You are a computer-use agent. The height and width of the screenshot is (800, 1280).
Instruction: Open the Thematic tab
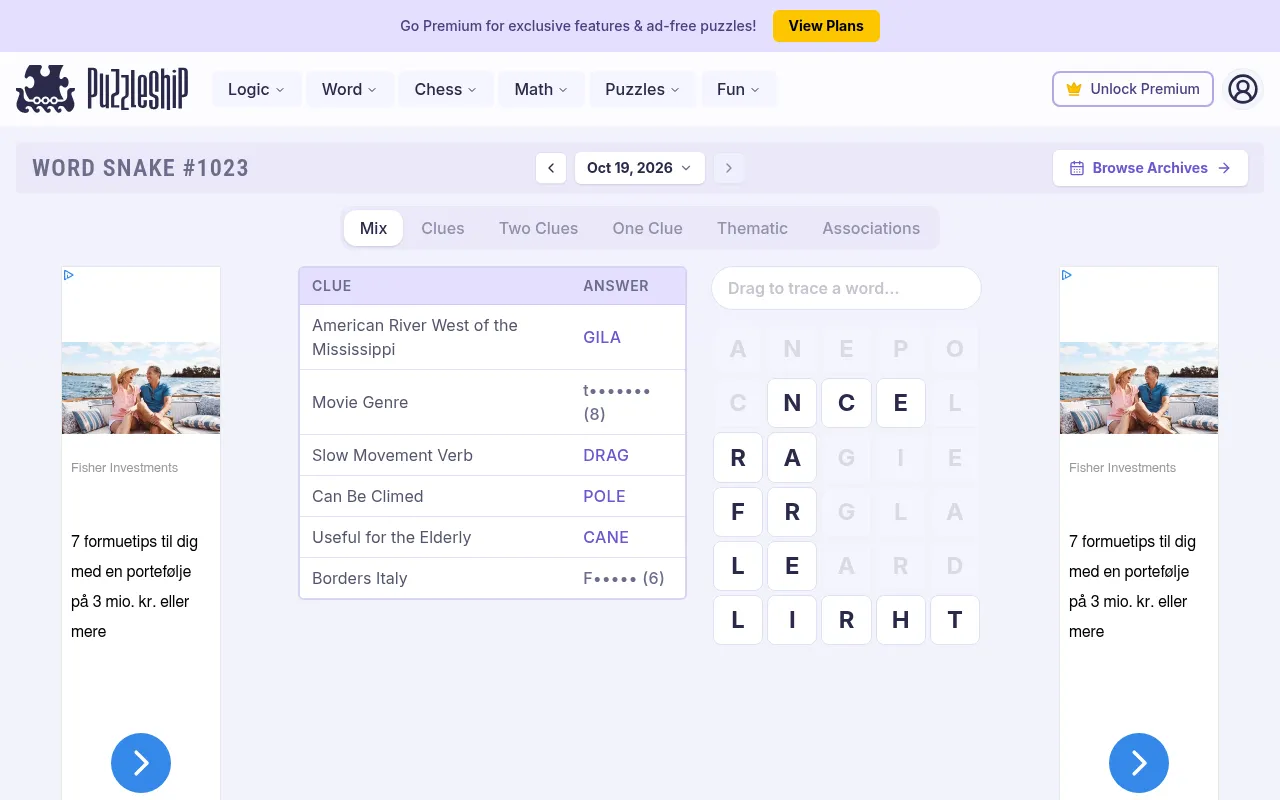(752, 228)
